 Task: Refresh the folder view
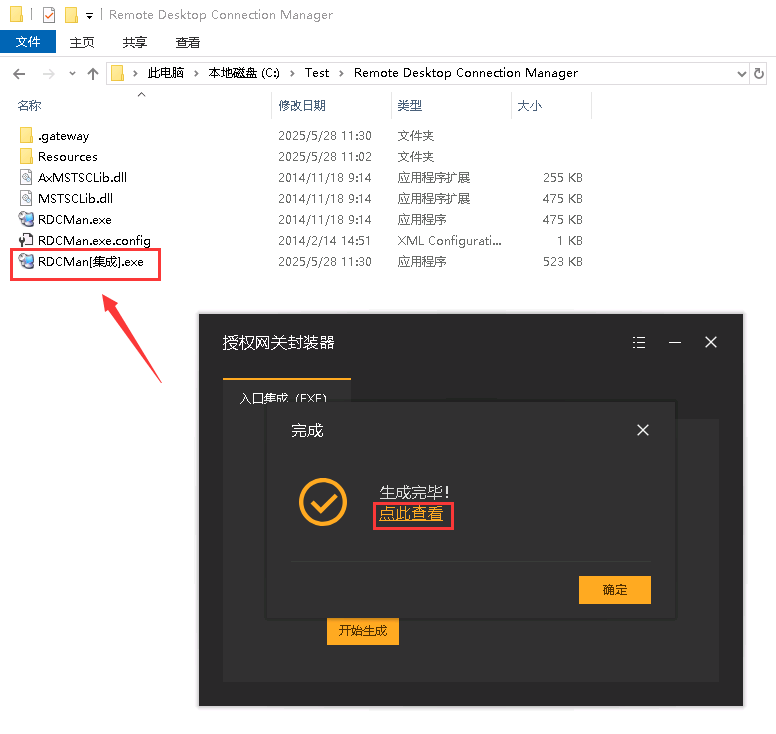click(759, 74)
